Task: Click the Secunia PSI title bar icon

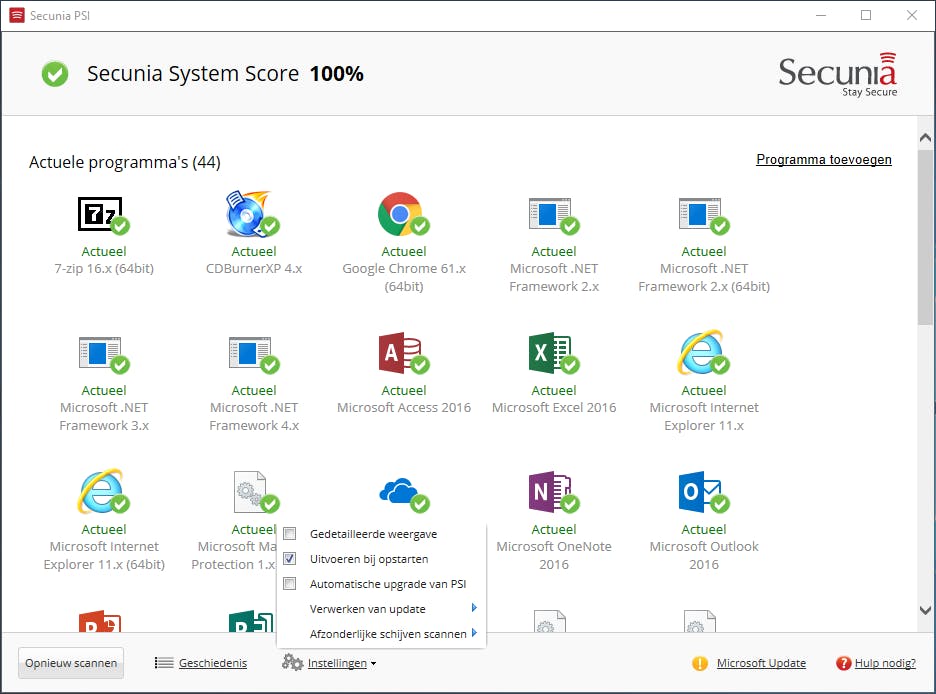Action: 17,16
